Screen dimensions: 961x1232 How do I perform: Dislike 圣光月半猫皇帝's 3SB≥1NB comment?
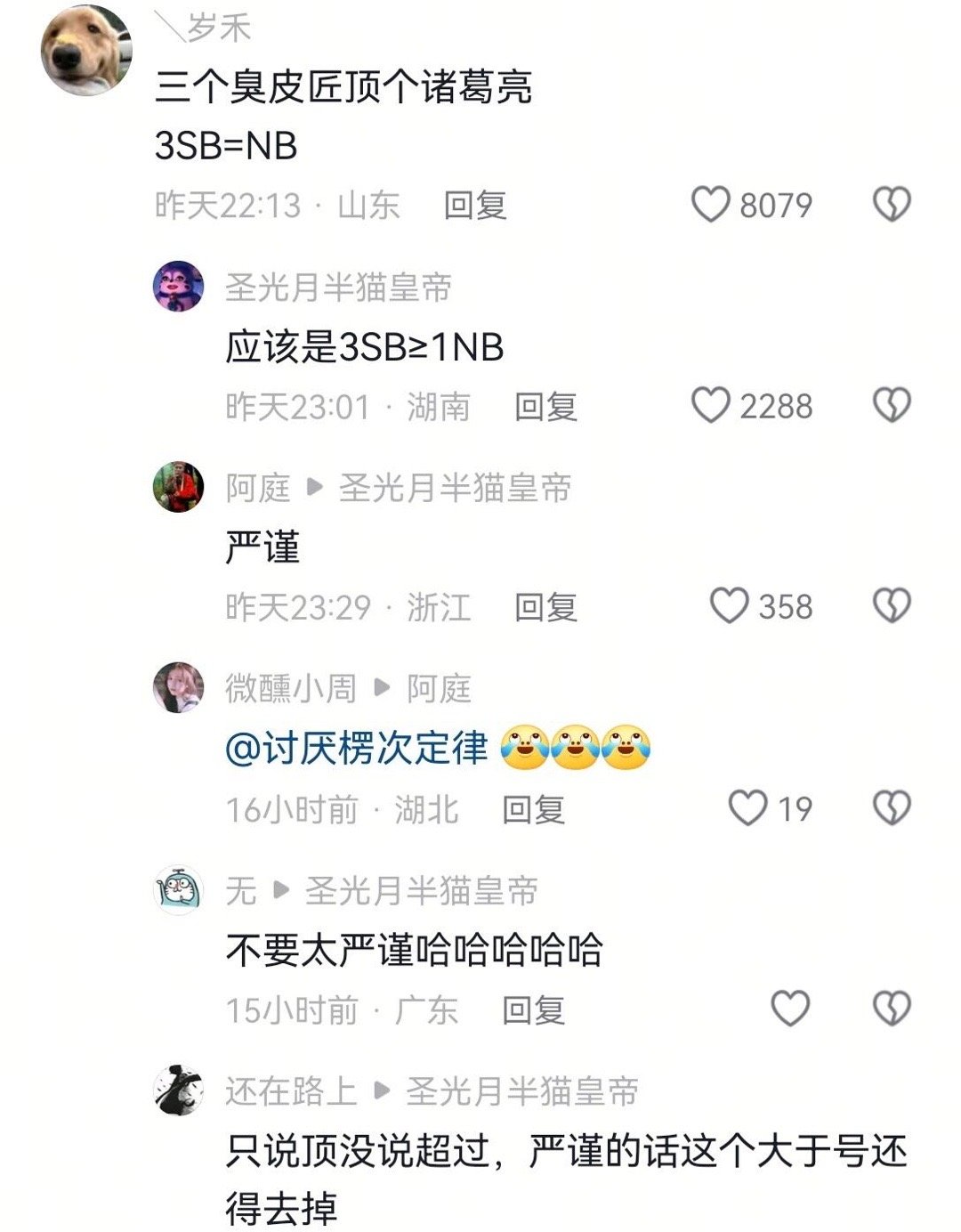point(892,406)
